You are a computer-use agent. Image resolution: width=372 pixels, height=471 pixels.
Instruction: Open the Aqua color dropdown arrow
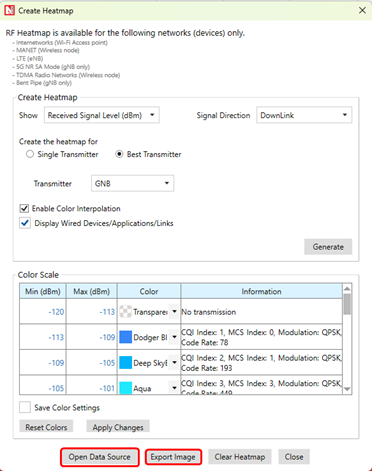coord(174,388)
